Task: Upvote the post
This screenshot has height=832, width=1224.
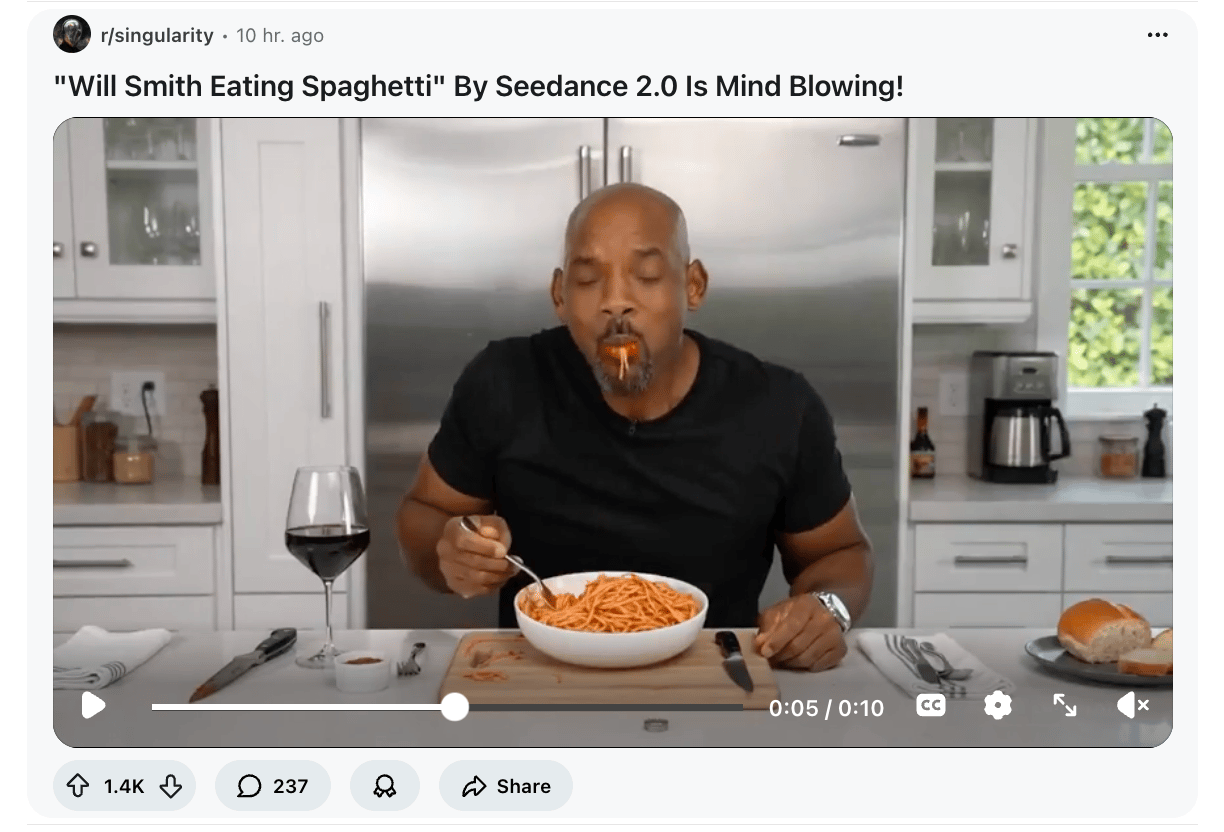Action: (77, 787)
